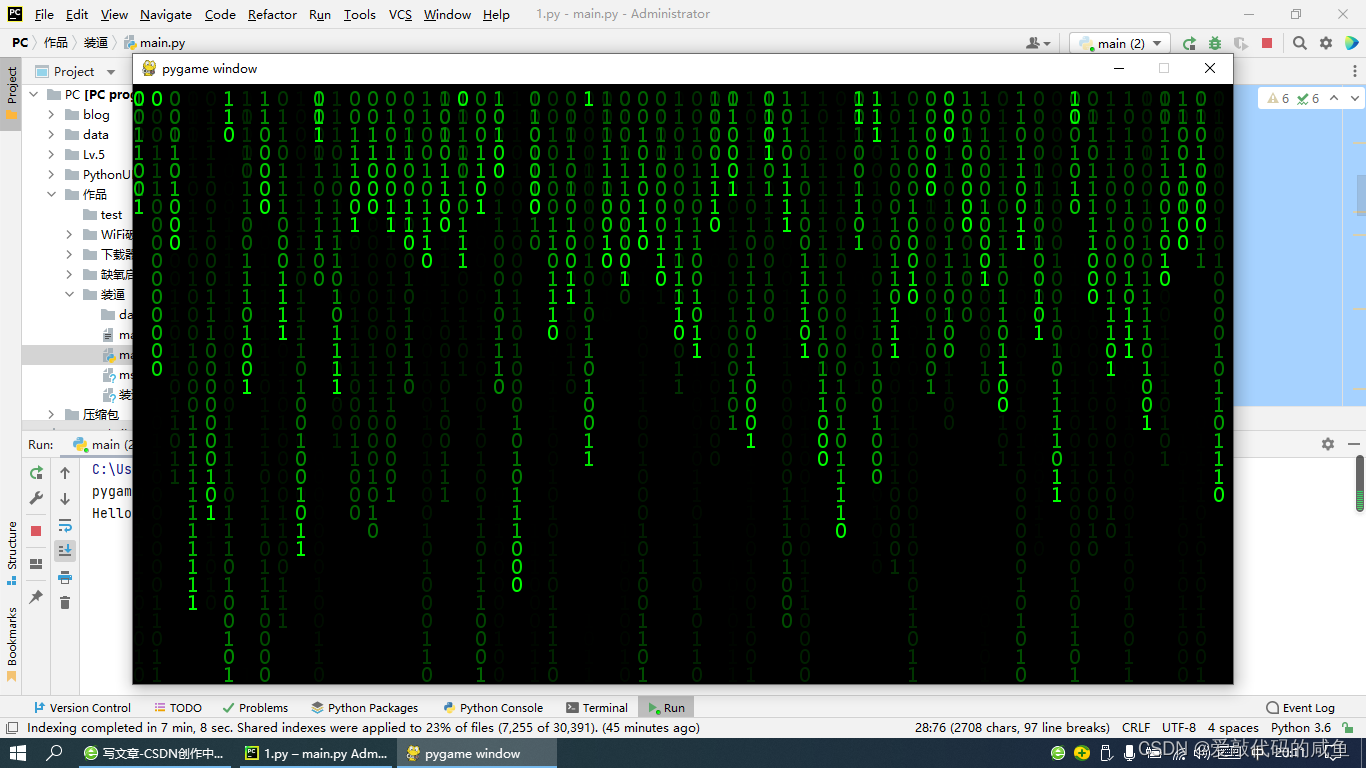Open the Code With Me user icon
Image resolution: width=1366 pixels, height=768 pixels.
coord(1038,43)
